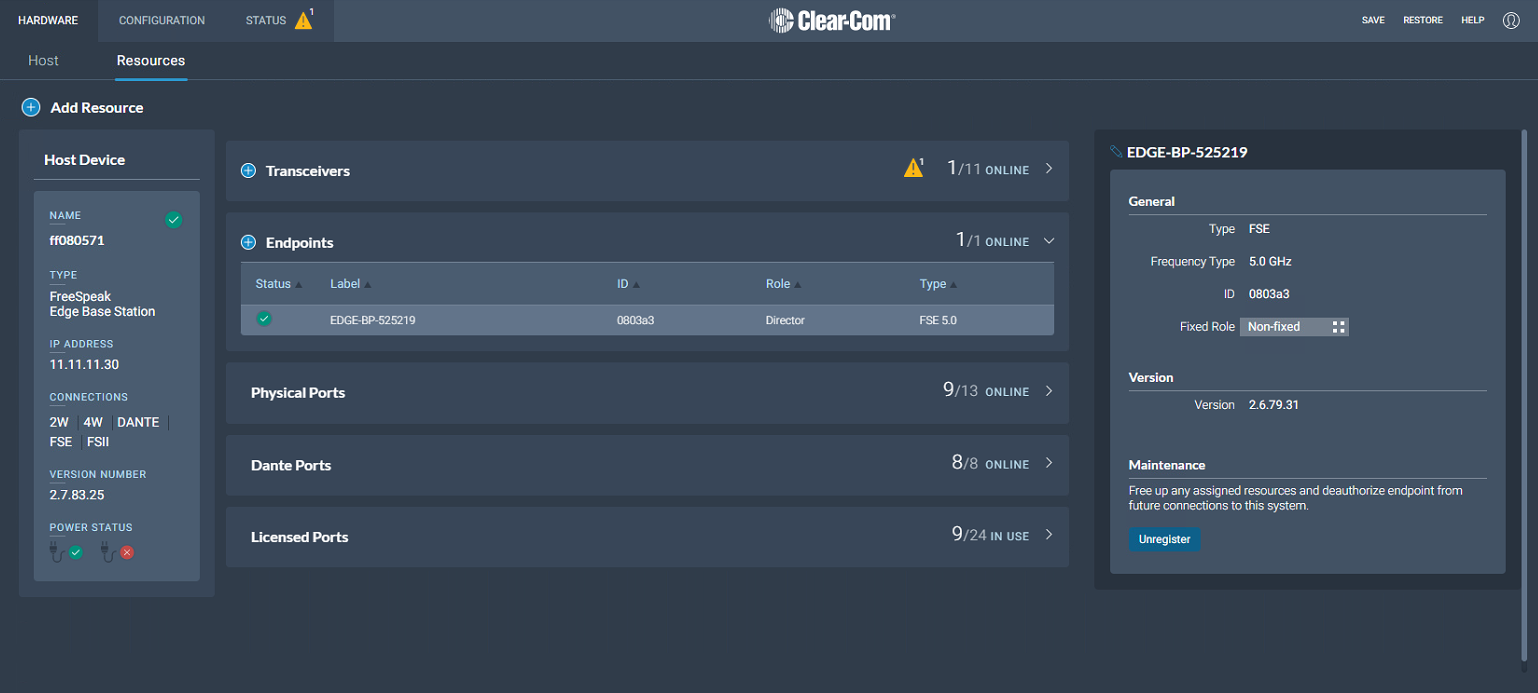This screenshot has height=693, width=1538.
Task: Sort endpoints by ID column
Action: (628, 284)
